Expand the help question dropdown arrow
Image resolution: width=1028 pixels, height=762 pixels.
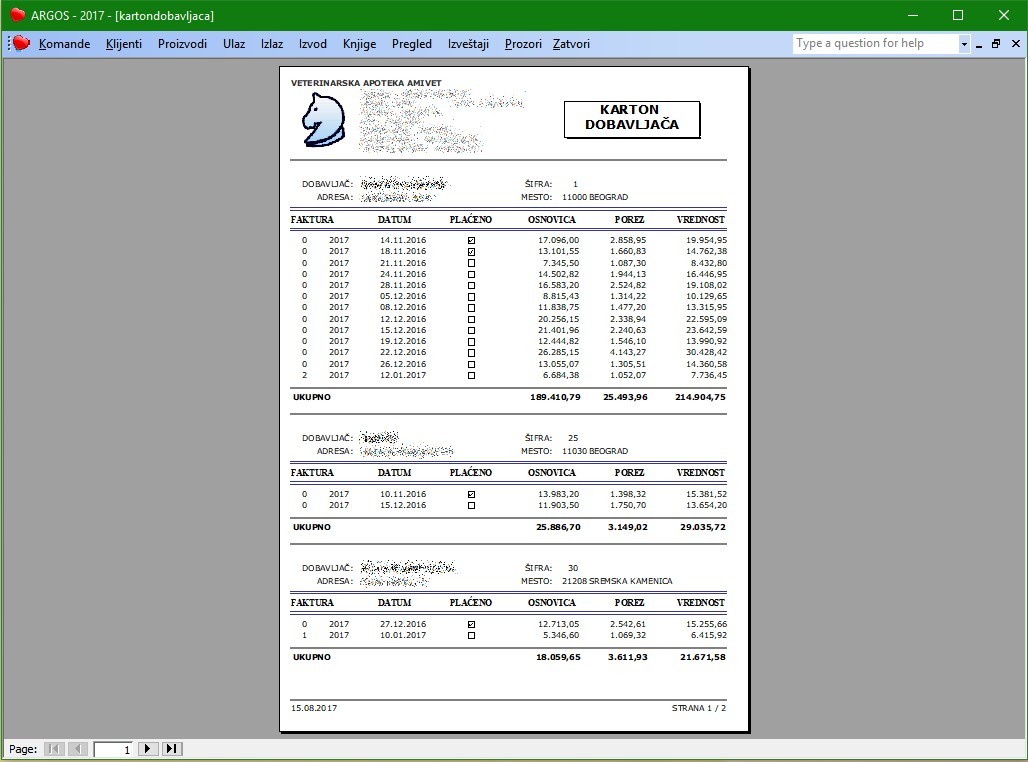tap(964, 44)
